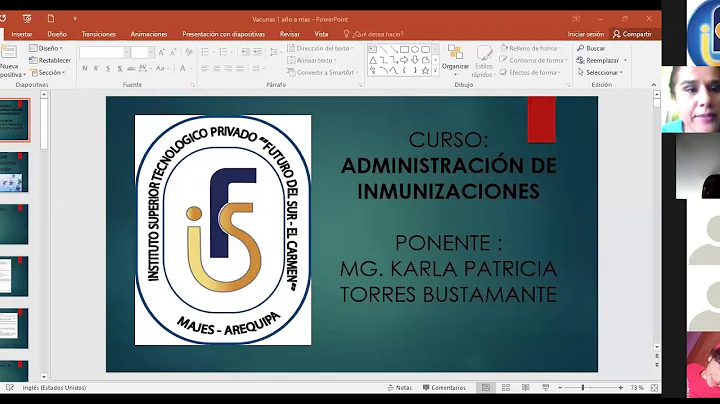Toggle center text alignment
Image resolution: width=720 pixels, height=404 pixels.
point(217,68)
